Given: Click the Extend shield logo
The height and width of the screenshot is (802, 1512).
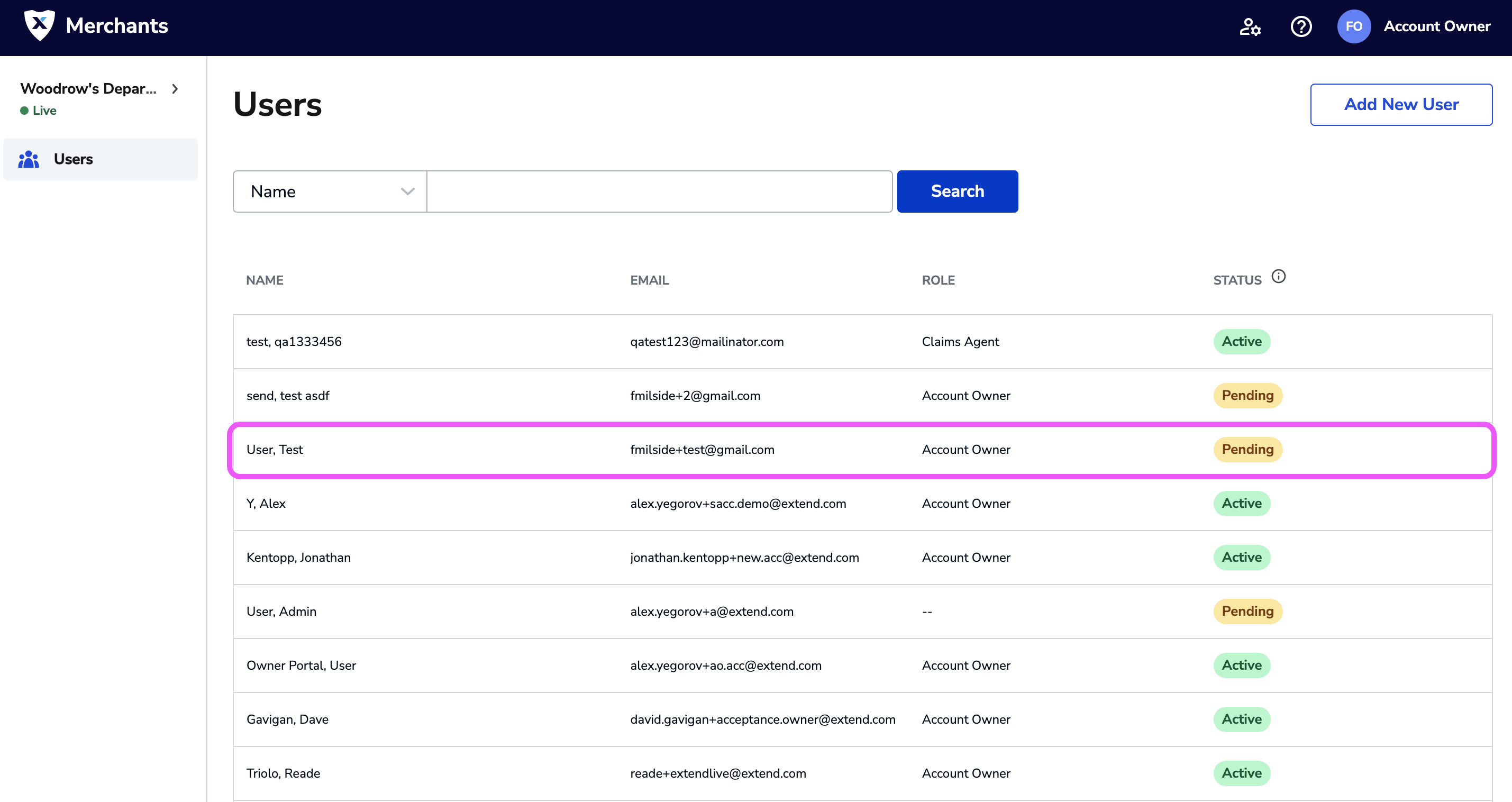Looking at the screenshot, I should [39, 25].
